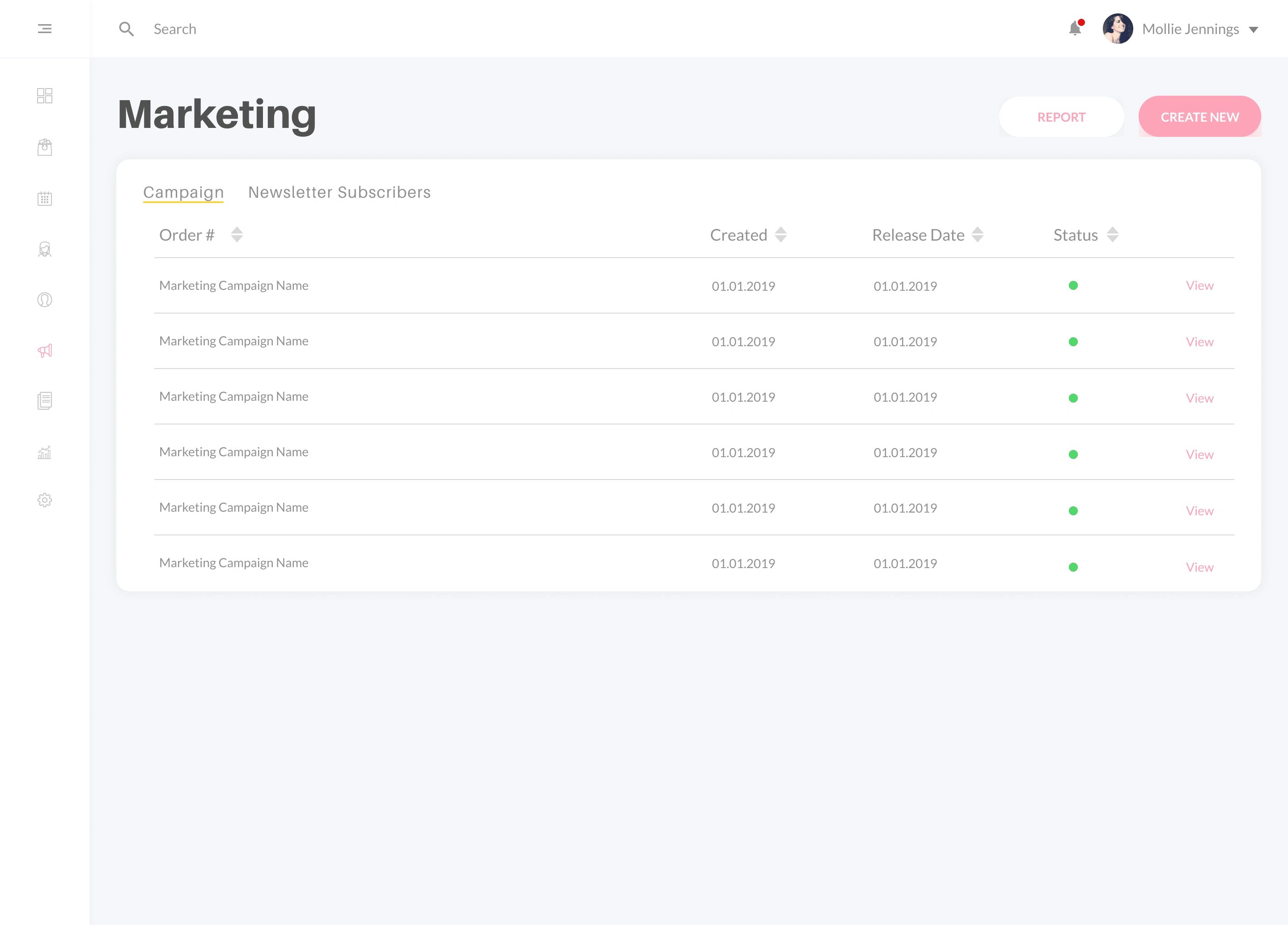Sort by Status using its sort arrows

click(1113, 234)
